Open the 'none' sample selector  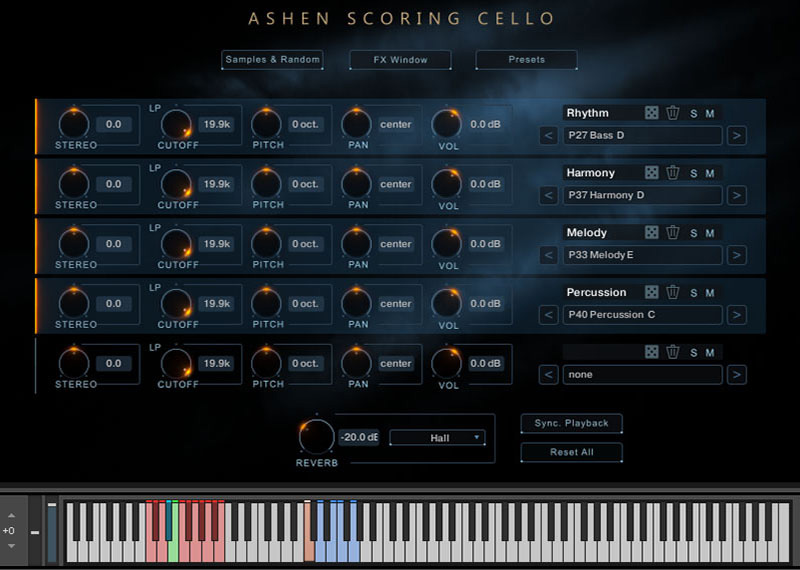pos(642,374)
